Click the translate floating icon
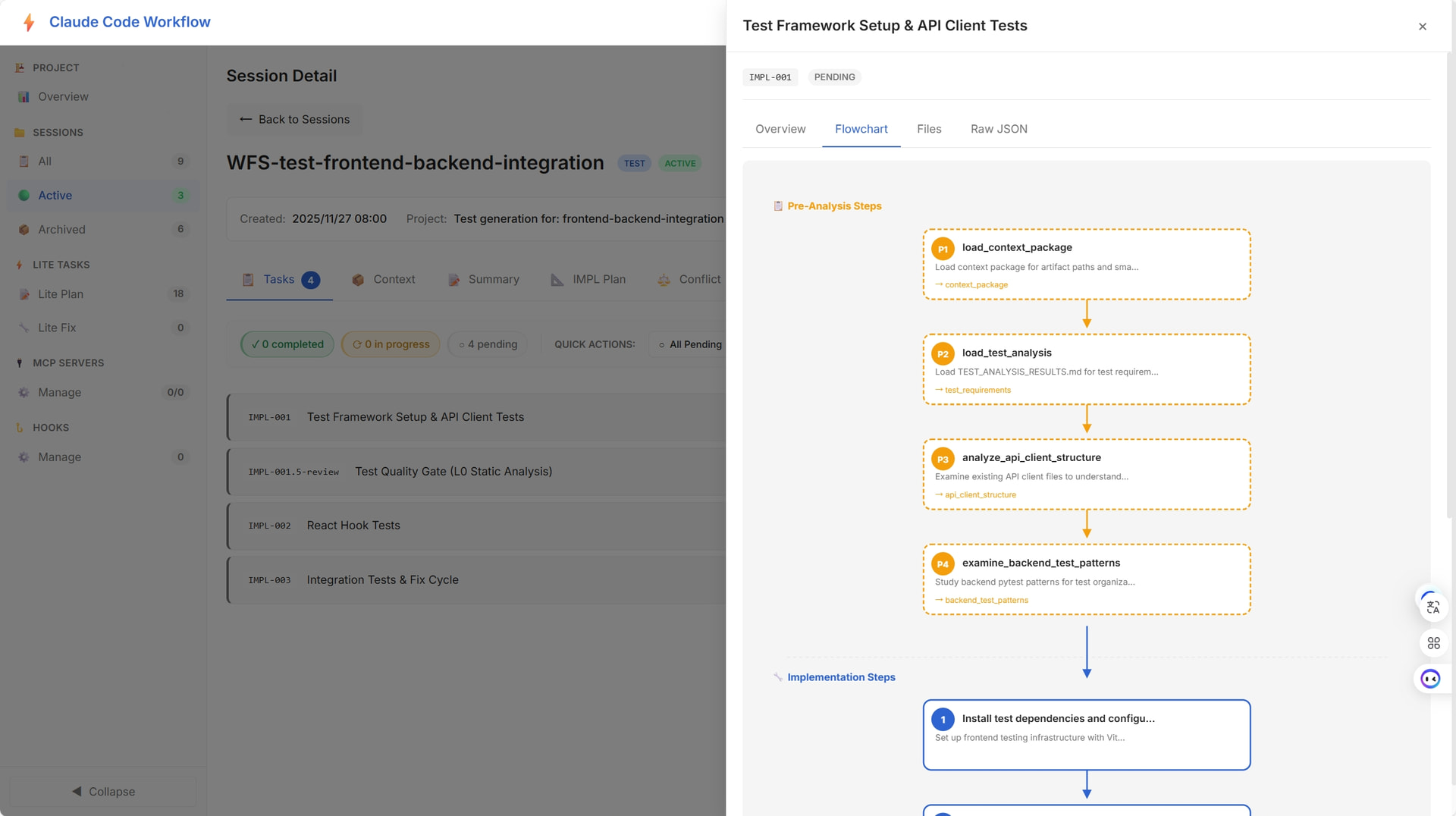 point(1432,607)
